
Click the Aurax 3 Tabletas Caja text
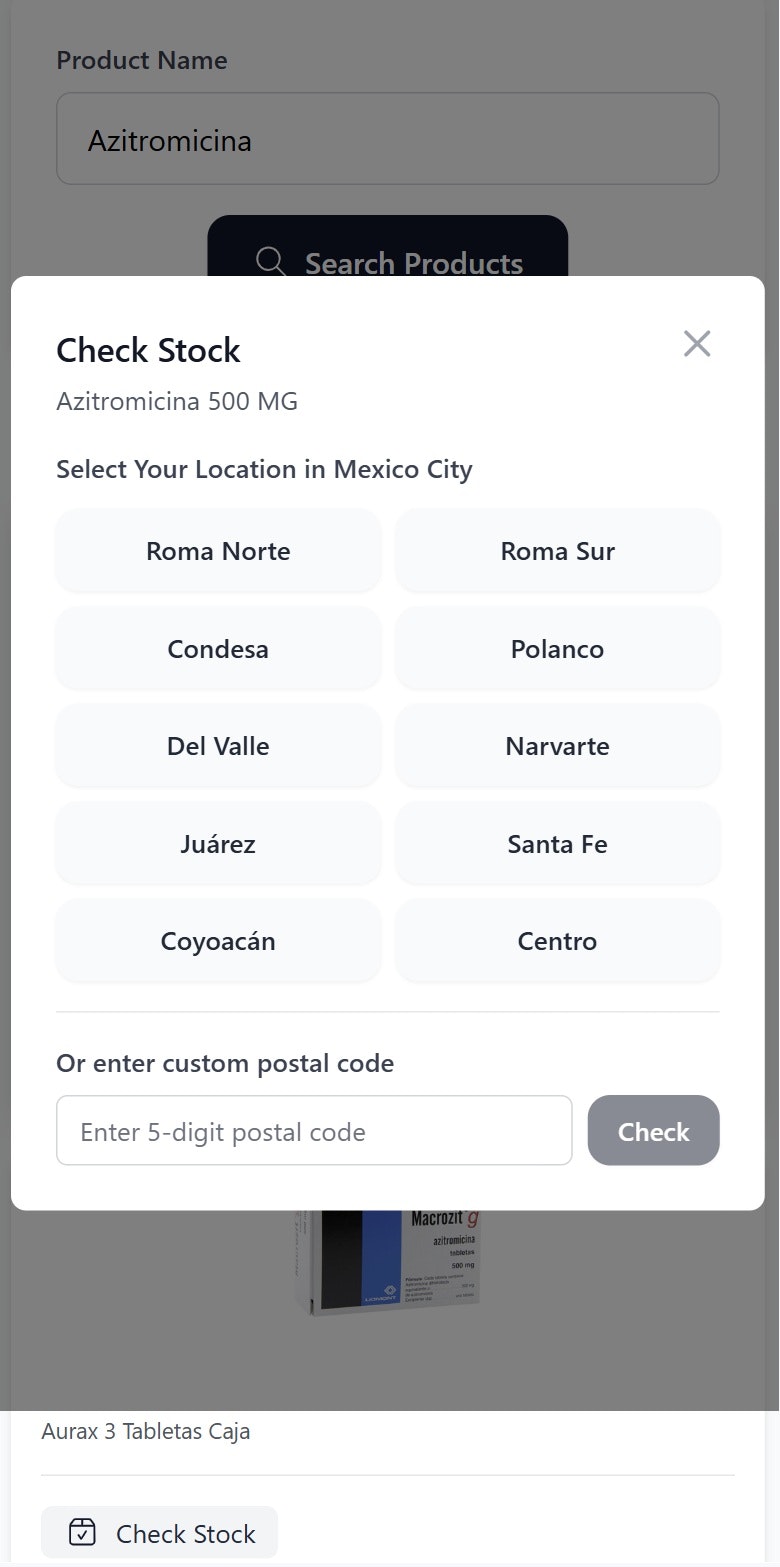pos(146,1431)
